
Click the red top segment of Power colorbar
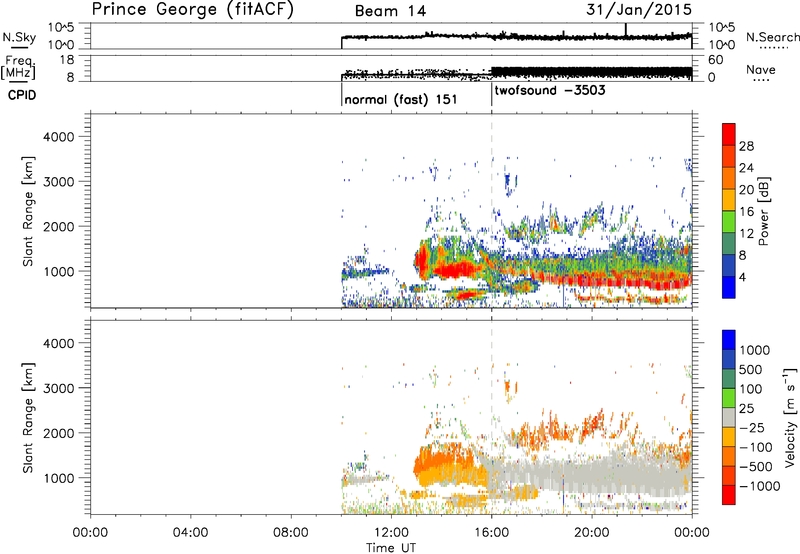[729, 134]
